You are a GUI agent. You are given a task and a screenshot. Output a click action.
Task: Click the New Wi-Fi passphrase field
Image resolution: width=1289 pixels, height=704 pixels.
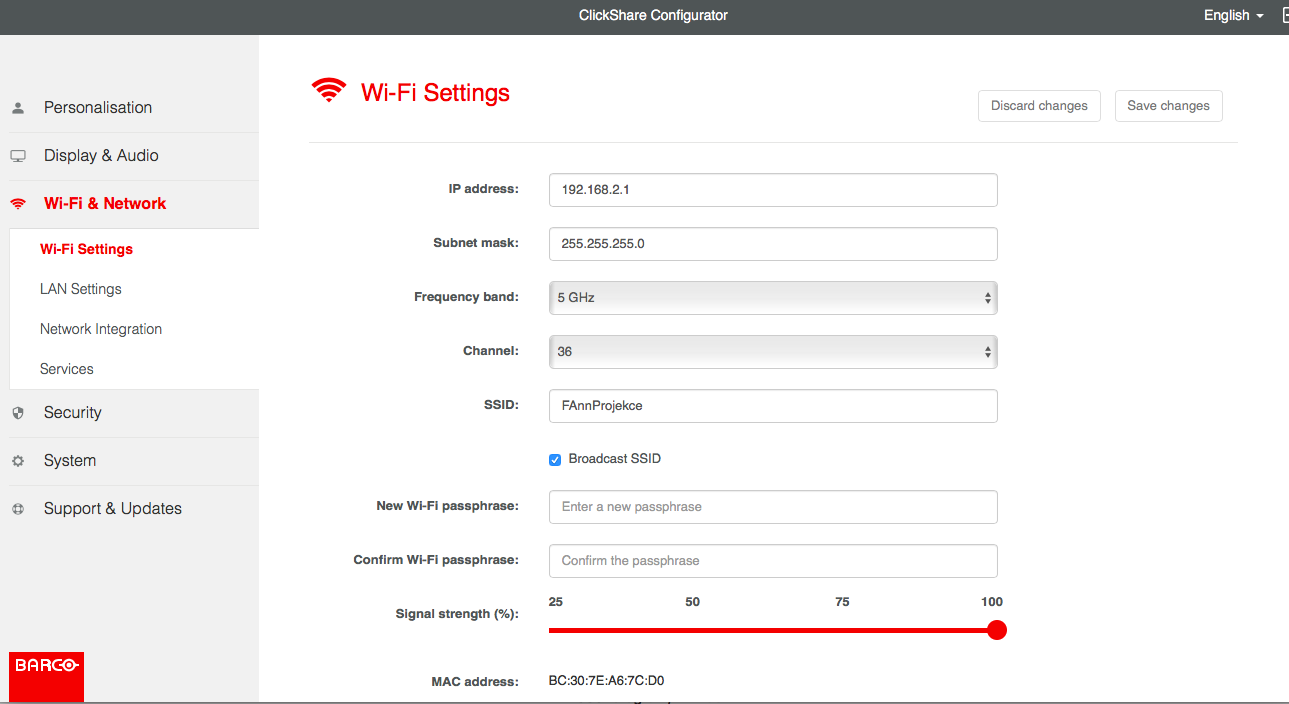coord(773,507)
